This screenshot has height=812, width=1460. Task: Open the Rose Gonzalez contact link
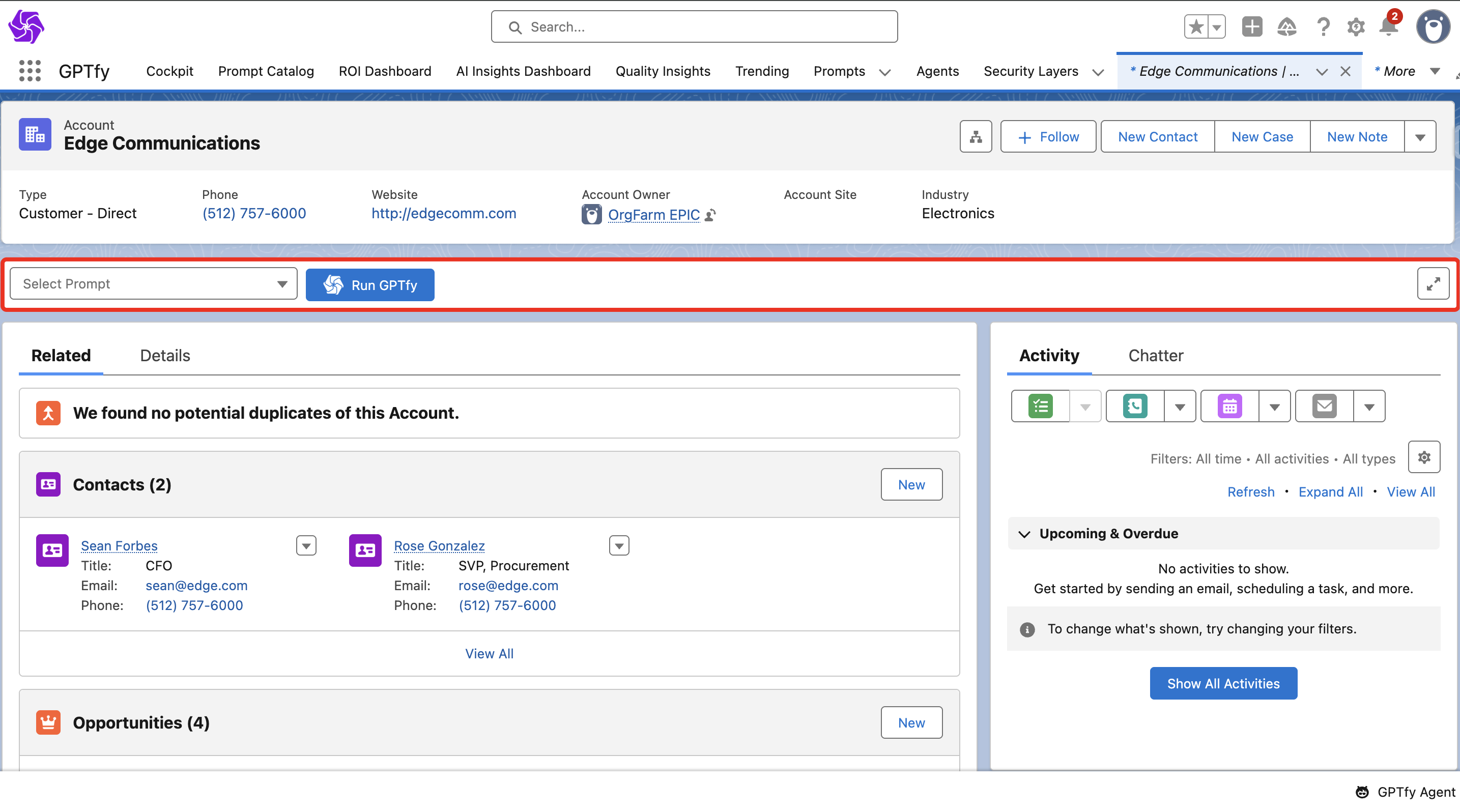(x=439, y=546)
